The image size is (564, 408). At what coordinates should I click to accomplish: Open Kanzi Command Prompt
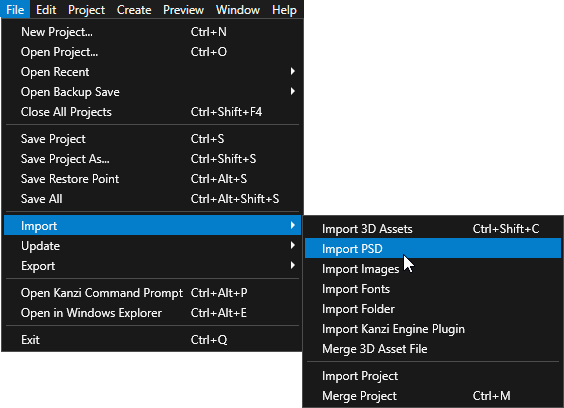153,293
